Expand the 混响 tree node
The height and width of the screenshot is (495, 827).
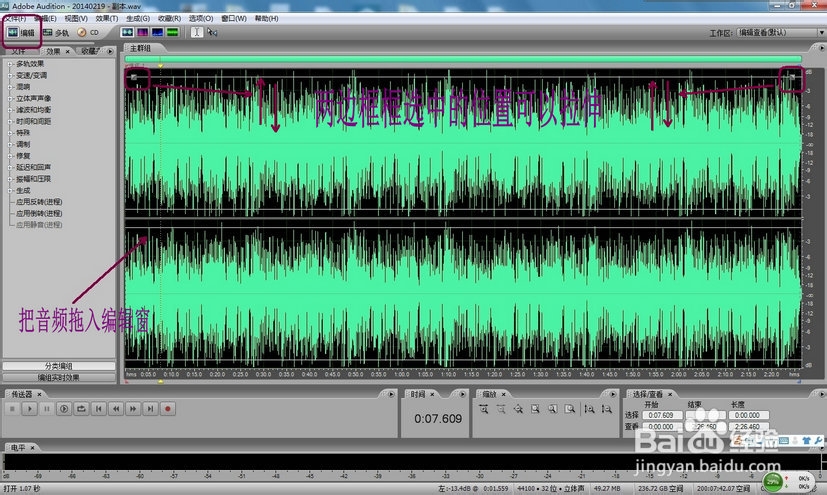pyautogui.click(x=9, y=87)
